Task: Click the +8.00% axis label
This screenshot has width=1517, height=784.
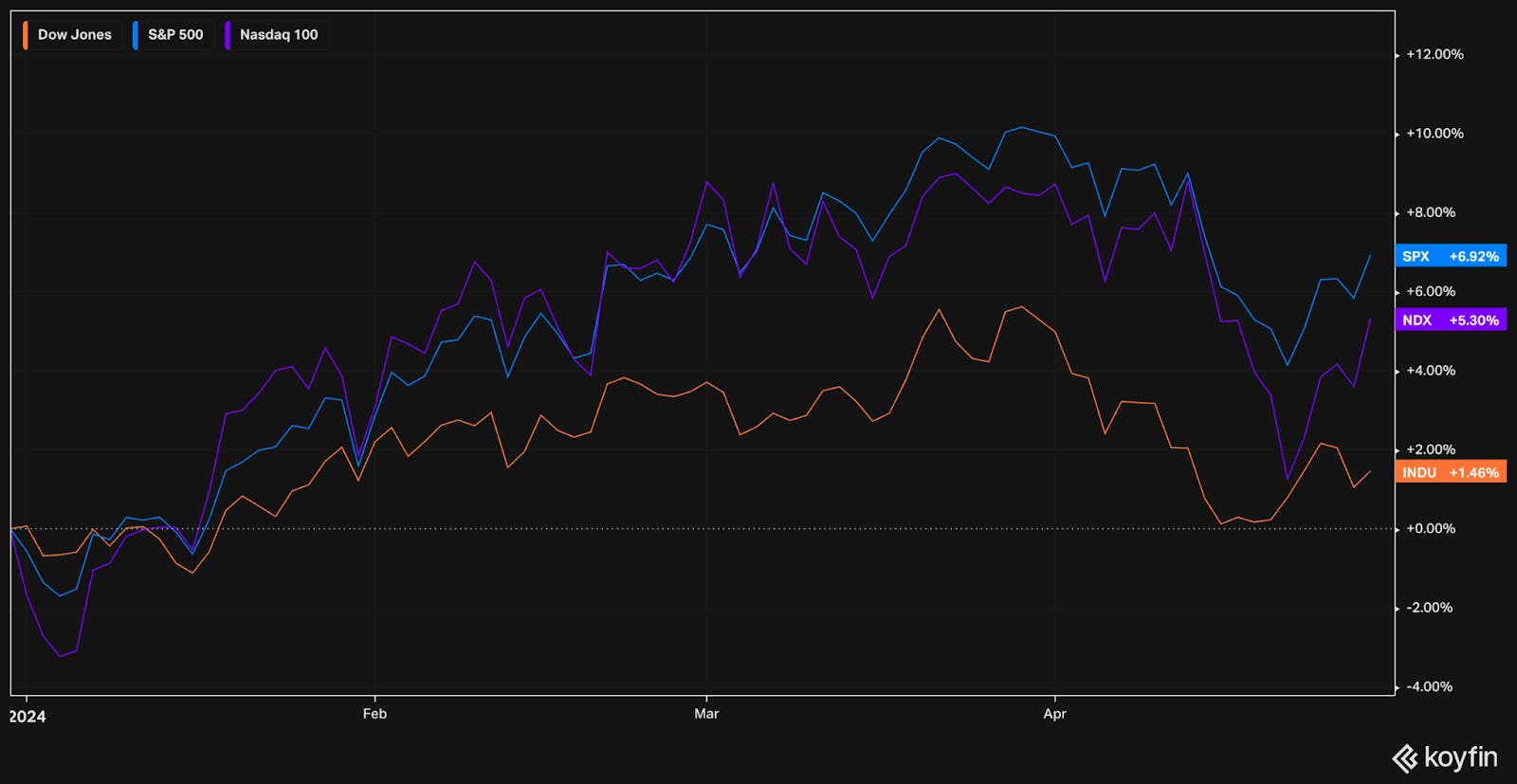Action: 1431,212
